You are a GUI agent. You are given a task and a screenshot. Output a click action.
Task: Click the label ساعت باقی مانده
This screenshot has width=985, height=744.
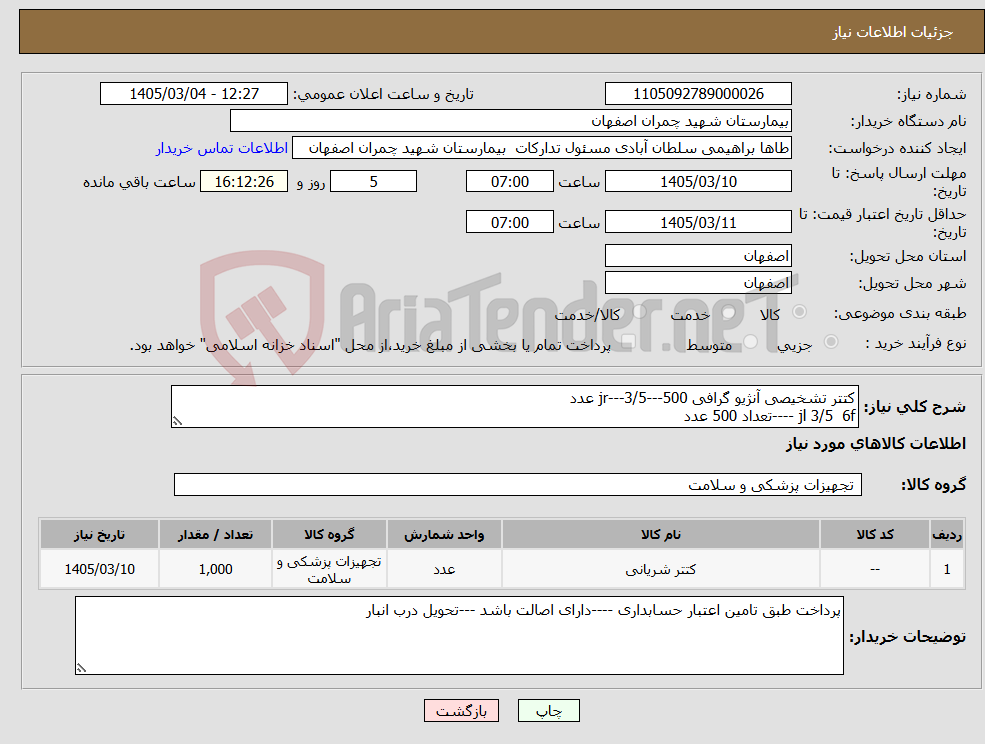tap(139, 182)
